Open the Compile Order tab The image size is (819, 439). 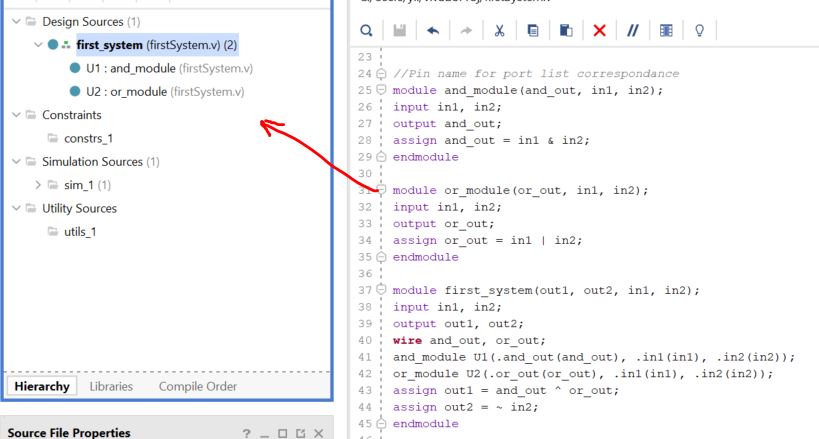point(197,386)
